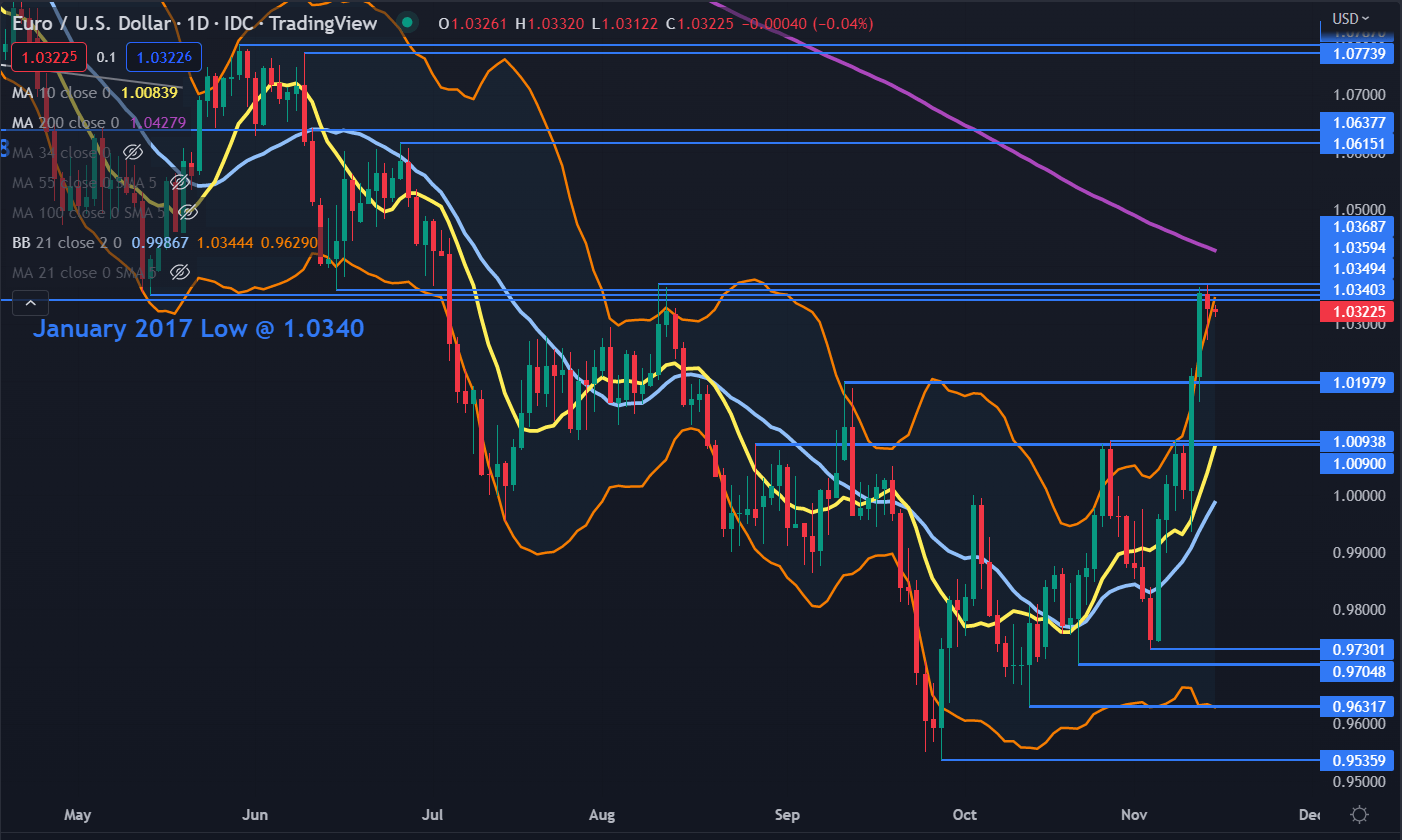
Task: Click the 0.96317 price label
Action: (x=1357, y=706)
